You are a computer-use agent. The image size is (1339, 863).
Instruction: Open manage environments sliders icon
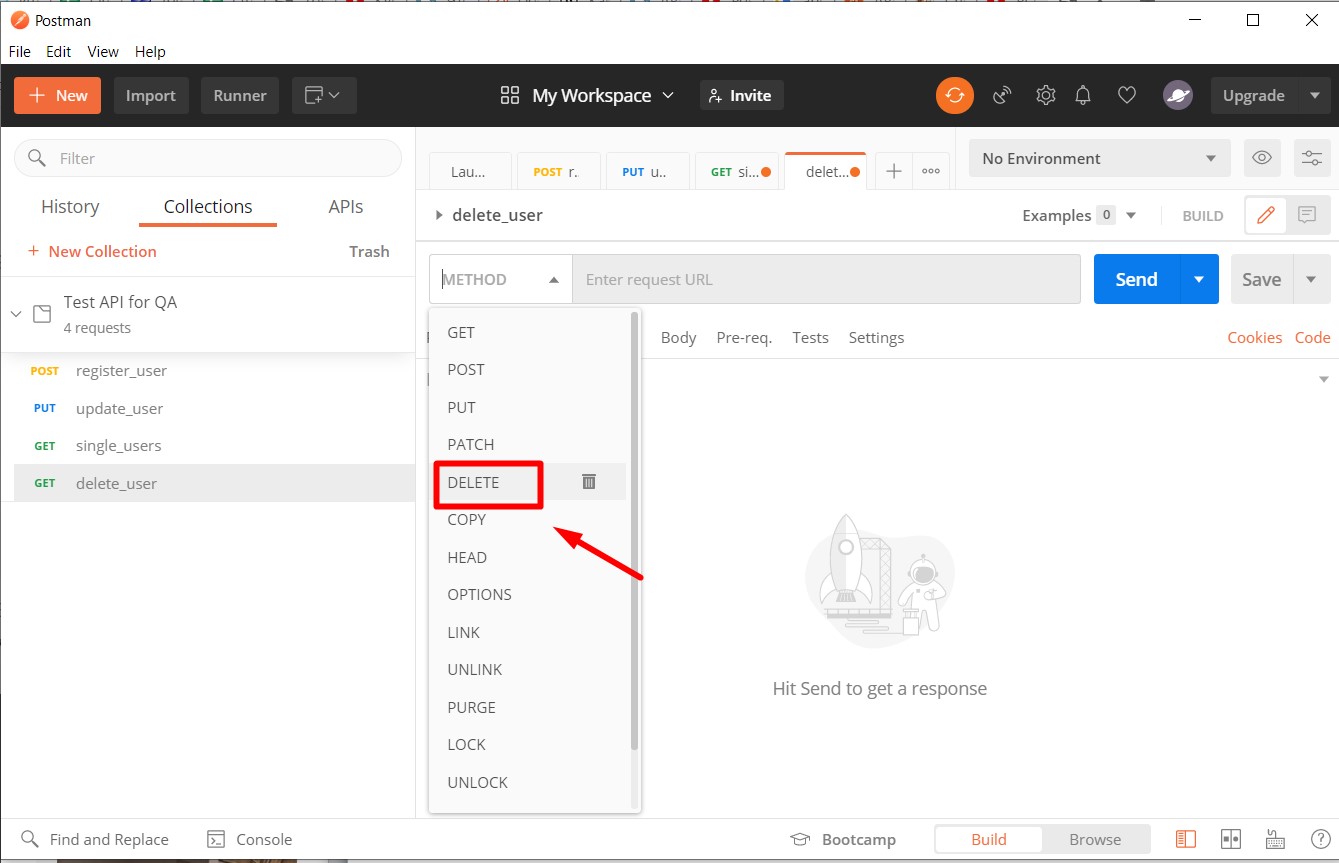[1311, 158]
